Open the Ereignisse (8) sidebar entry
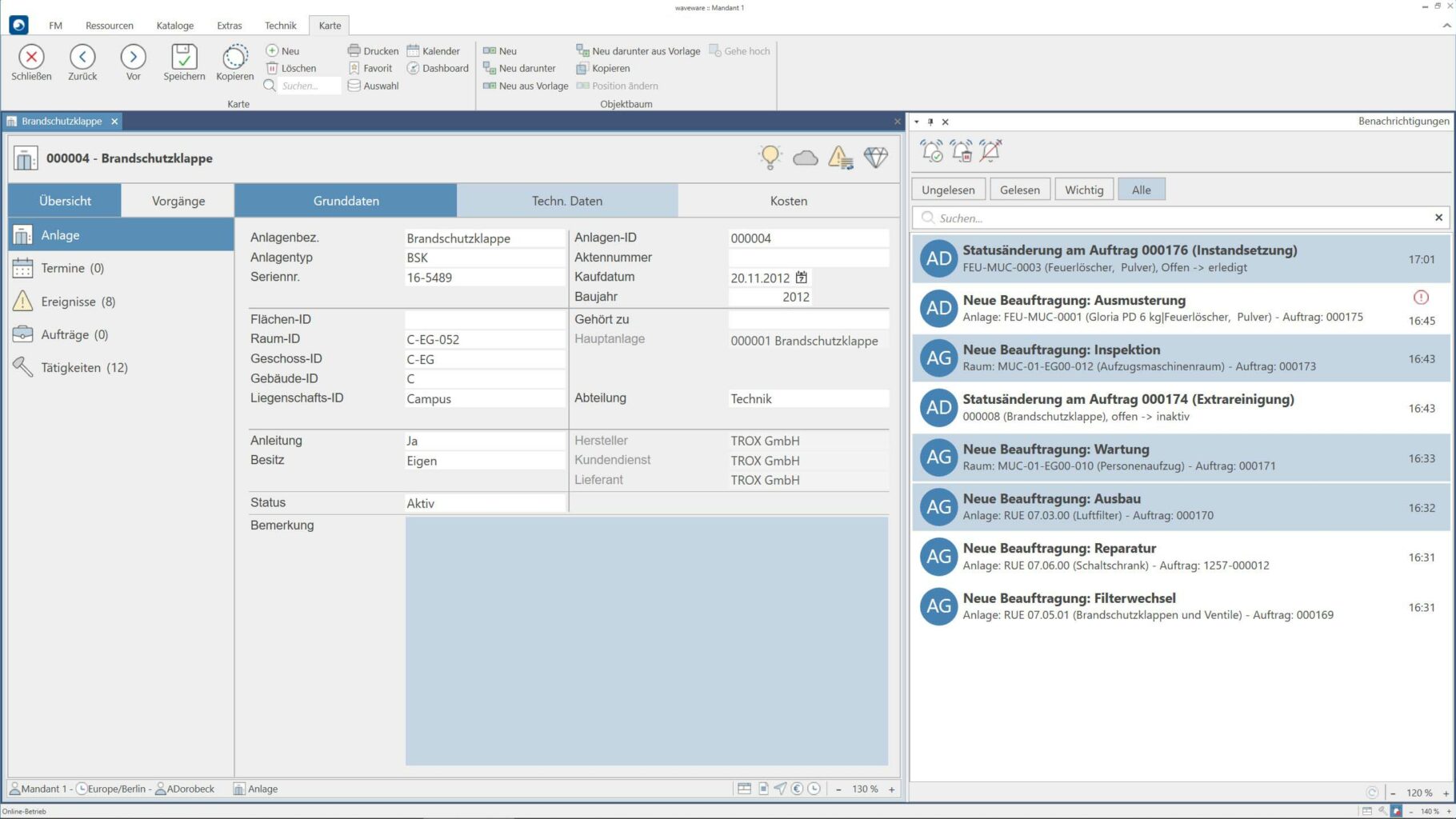 [78, 302]
